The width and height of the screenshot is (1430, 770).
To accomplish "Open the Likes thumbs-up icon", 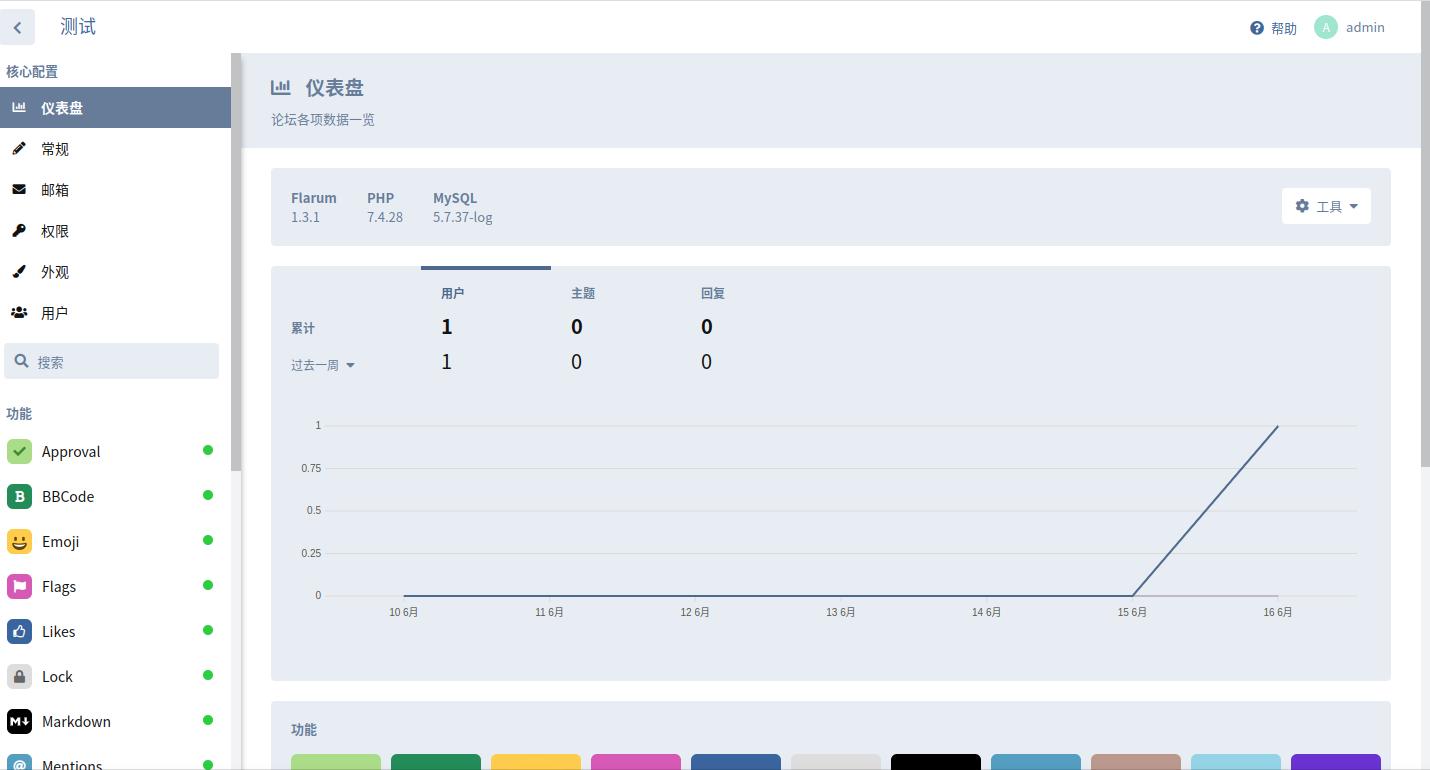I will tap(19, 631).
